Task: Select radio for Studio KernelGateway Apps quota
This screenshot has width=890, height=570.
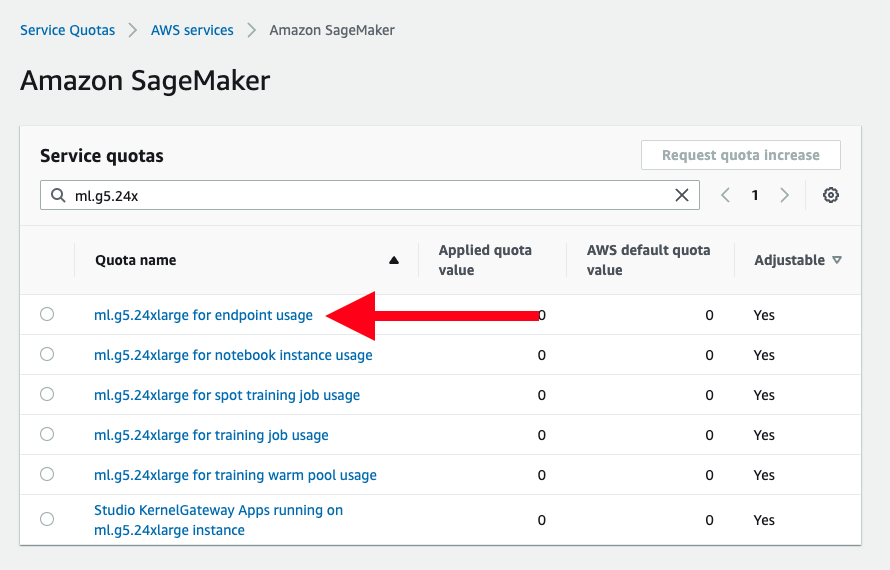Action: pos(47,519)
